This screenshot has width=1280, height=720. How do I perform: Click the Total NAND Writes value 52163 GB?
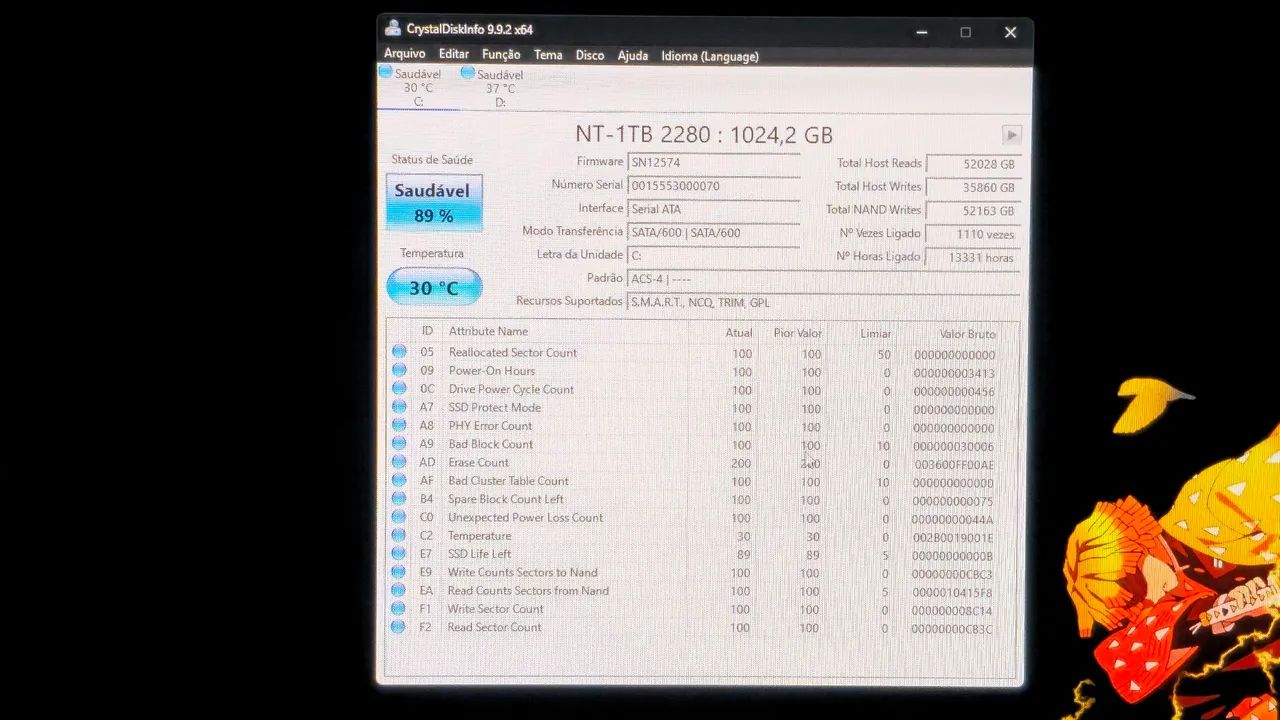tap(972, 211)
